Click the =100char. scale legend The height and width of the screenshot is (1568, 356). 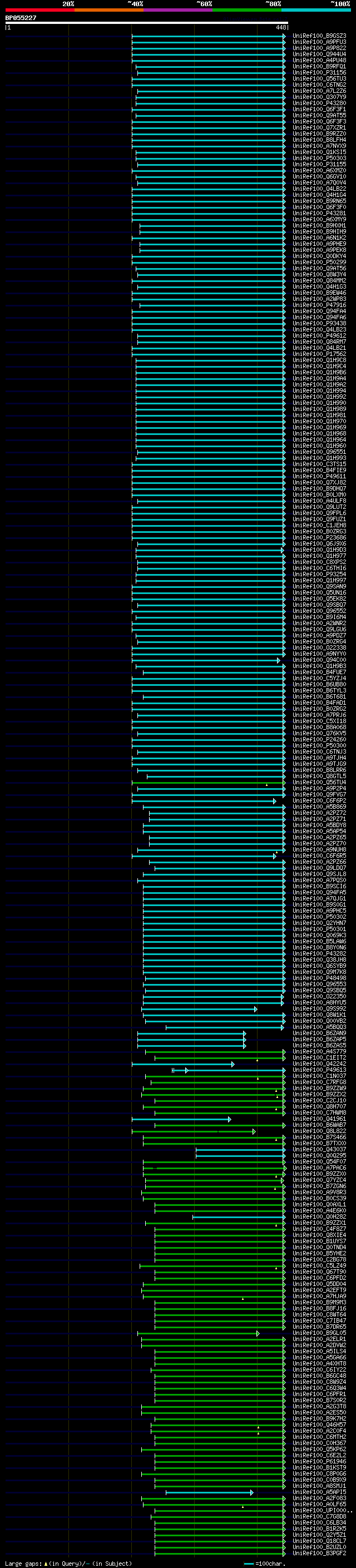coord(265,1564)
